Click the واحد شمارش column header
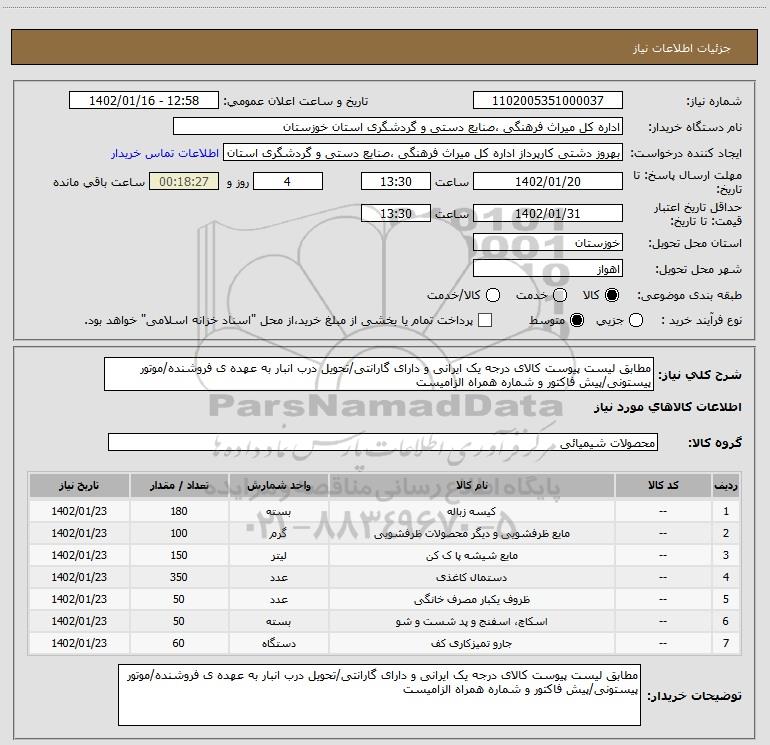Viewport: 770px width, 745px height. 278,485
